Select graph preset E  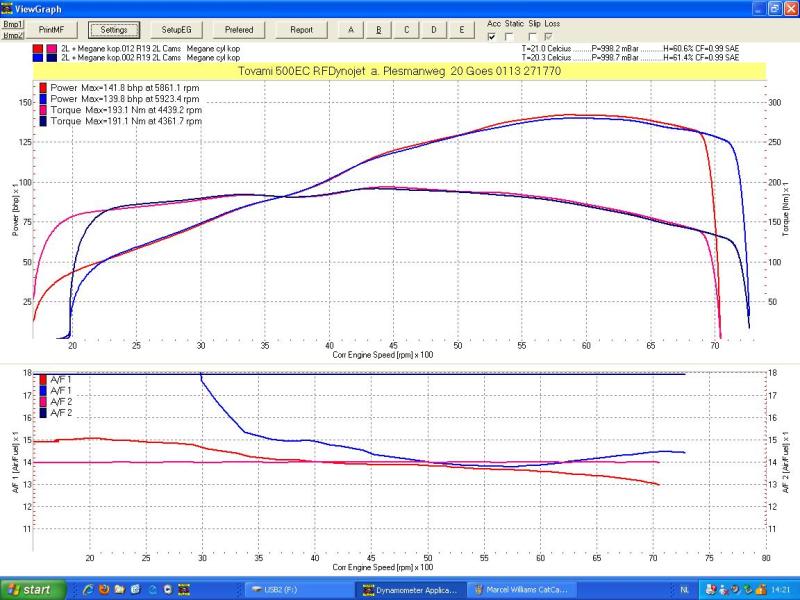(460, 30)
